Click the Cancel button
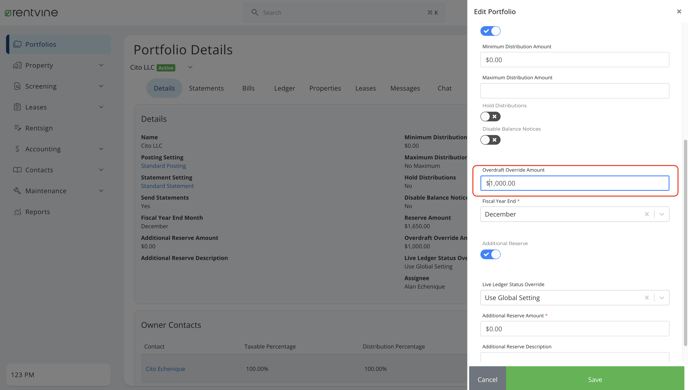The width and height of the screenshot is (688, 390). (x=487, y=379)
